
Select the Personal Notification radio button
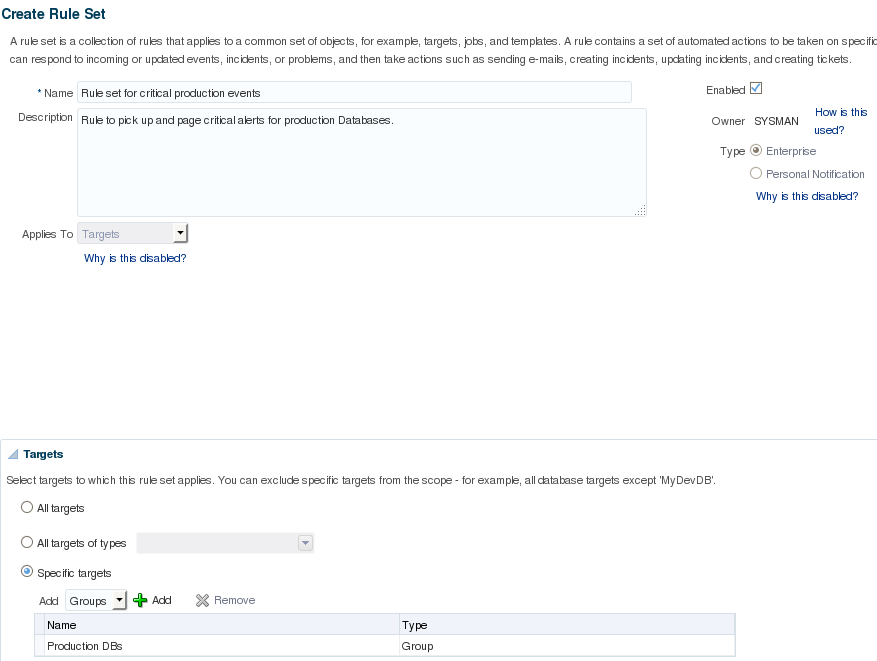coord(756,173)
